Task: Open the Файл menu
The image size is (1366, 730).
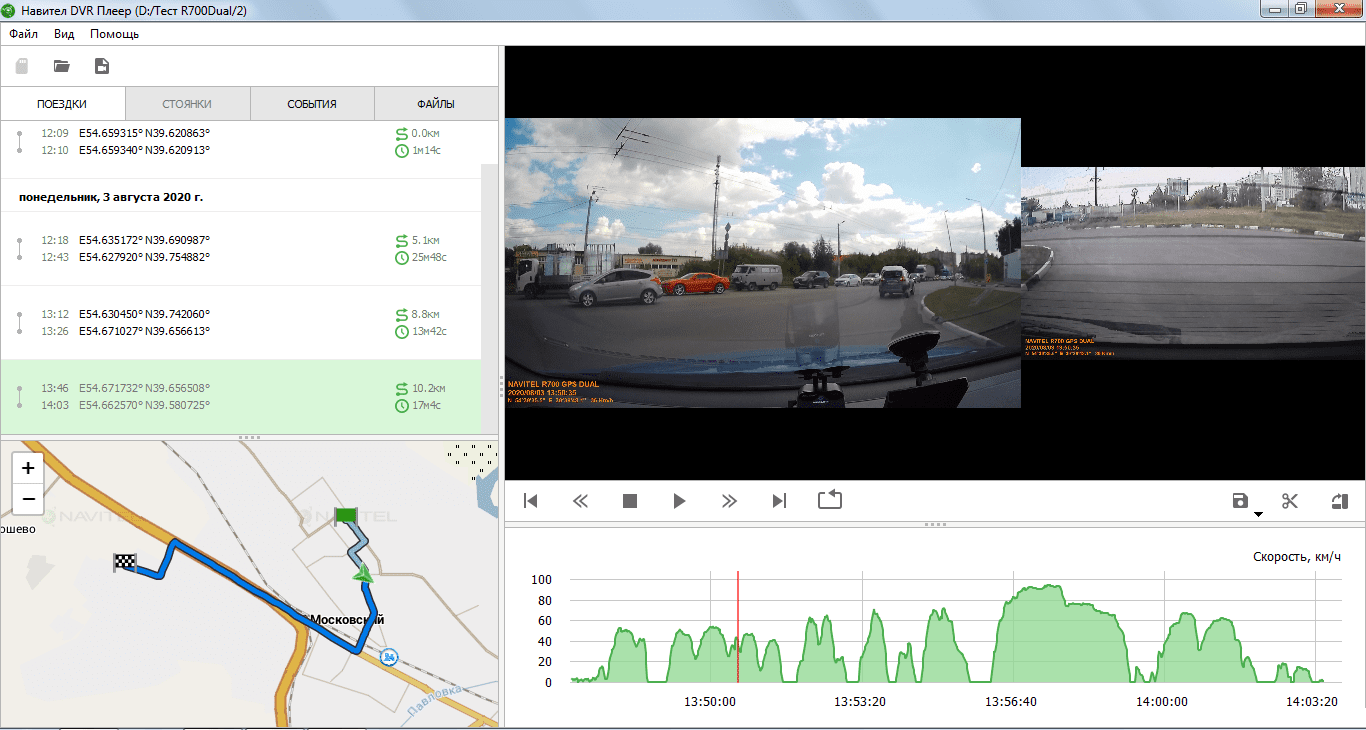Action: 24,33
